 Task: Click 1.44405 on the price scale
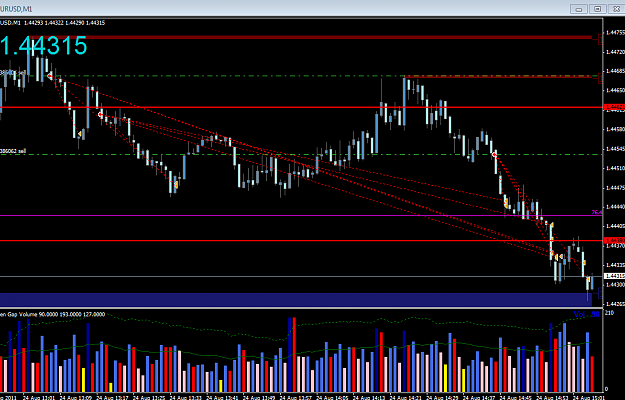(x=615, y=226)
